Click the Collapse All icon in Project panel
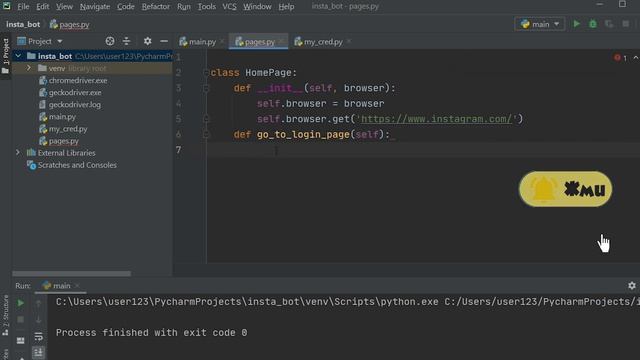Viewport: 640px width, 360px height. coord(127,41)
